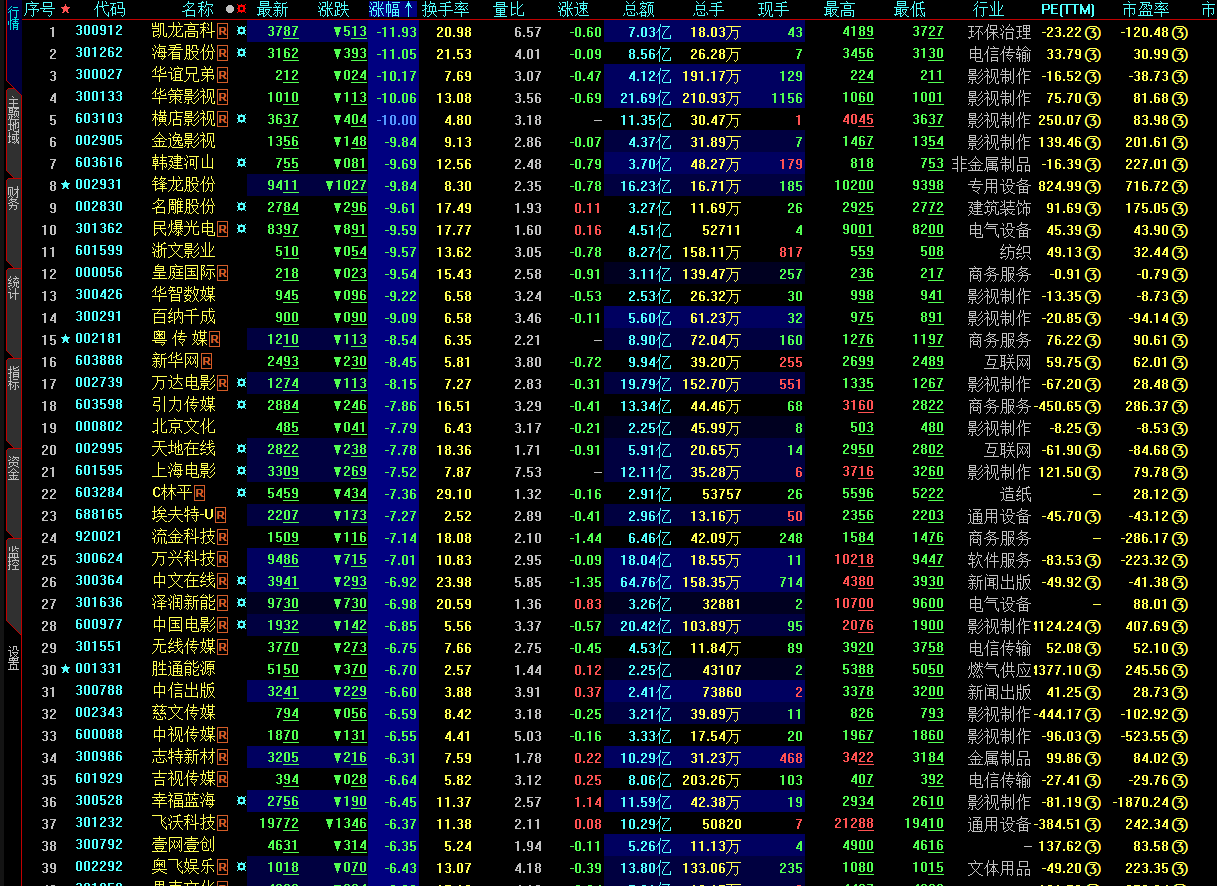Sort by the PE(TTM) column header

tap(1068, 9)
